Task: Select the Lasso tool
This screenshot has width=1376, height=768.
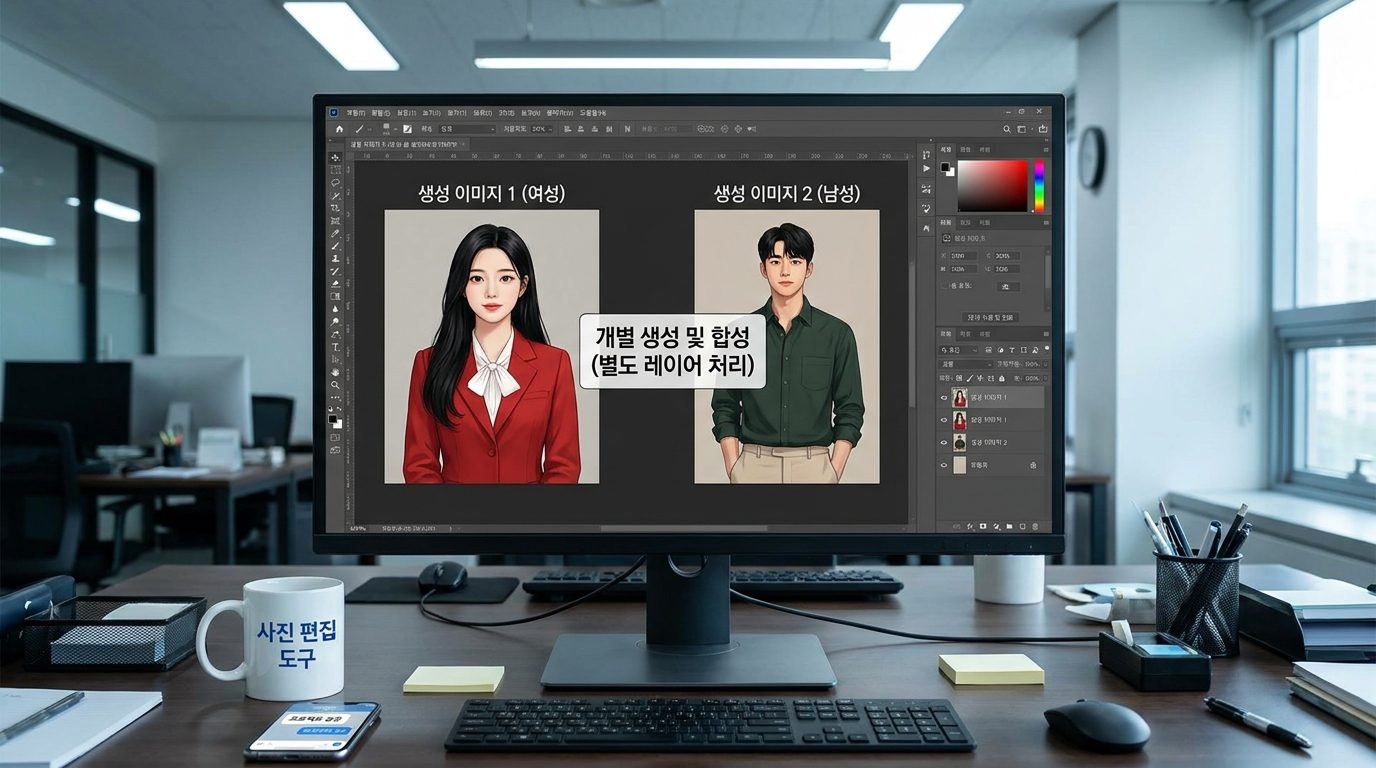Action: tap(335, 182)
